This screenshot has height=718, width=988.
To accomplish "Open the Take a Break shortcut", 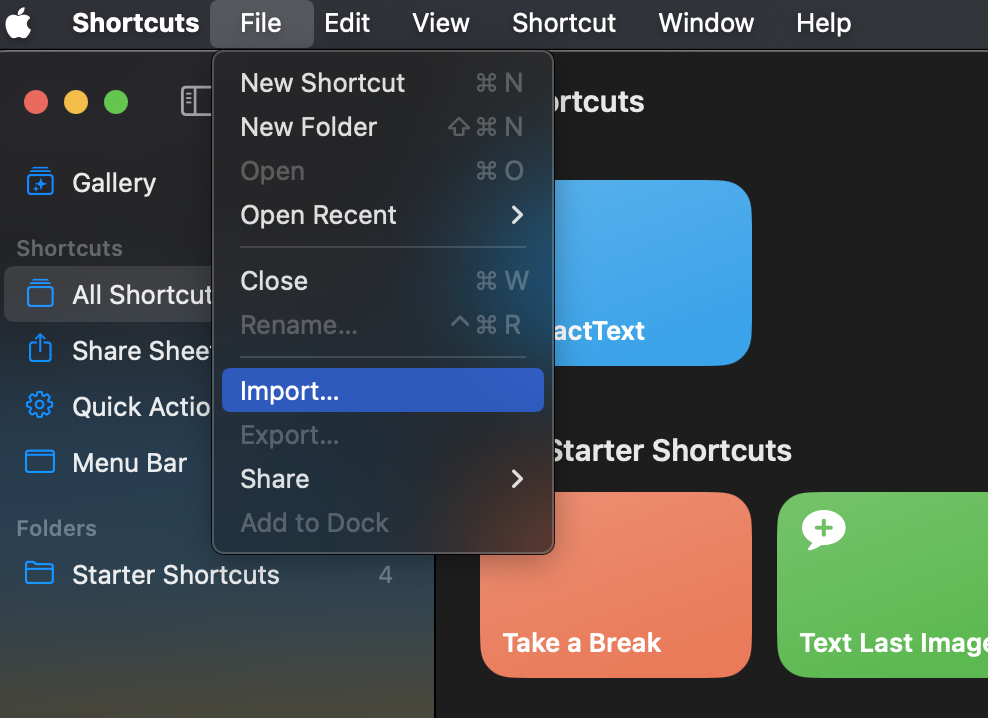I will coord(616,585).
